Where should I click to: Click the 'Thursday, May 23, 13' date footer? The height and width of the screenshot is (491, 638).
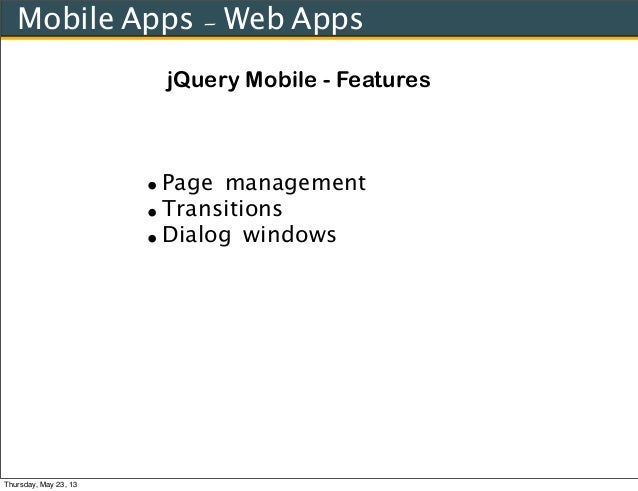click(40, 484)
